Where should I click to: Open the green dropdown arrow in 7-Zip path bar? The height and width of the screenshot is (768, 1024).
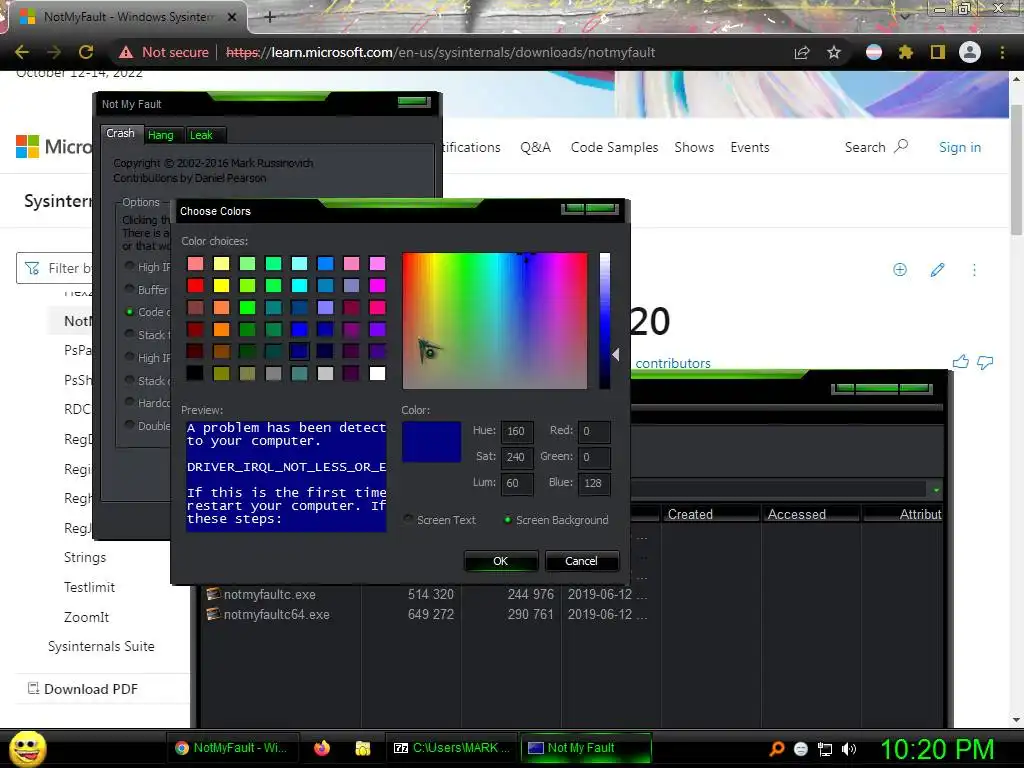point(936,490)
